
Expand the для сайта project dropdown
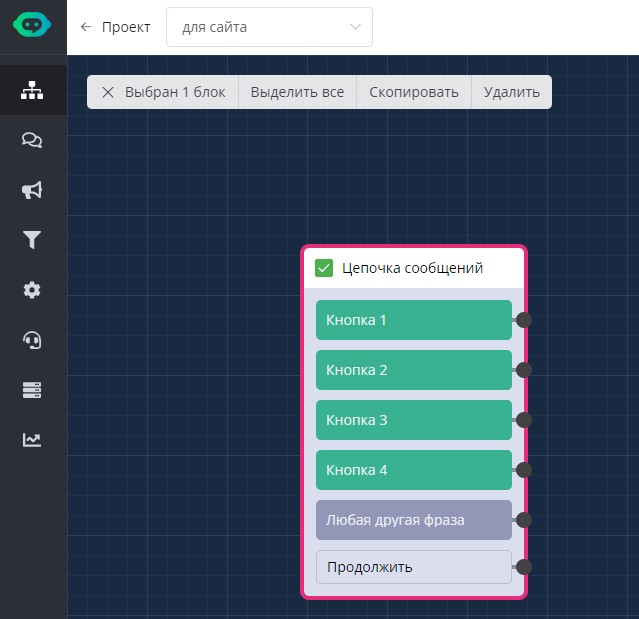point(269,27)
